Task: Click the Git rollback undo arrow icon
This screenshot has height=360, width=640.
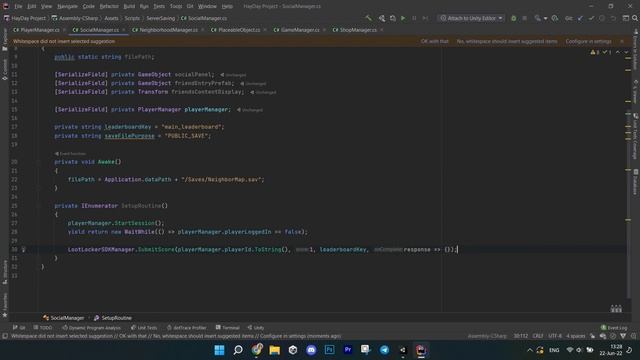Action: pos(613,18)
